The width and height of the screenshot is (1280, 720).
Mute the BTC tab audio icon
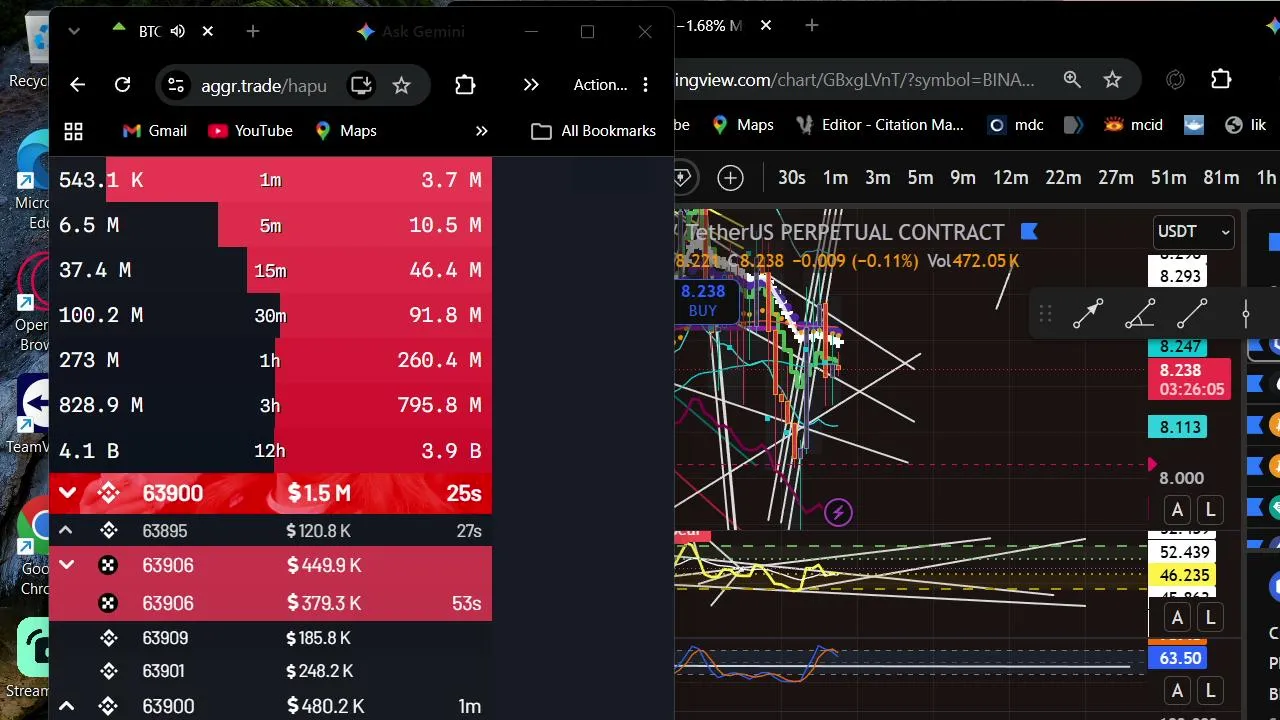(x=178, y=32)
